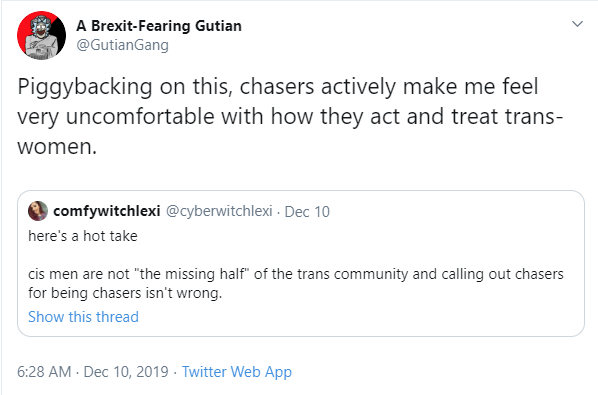Select the comfywitchlexi display name

click(x=107, y=211)
